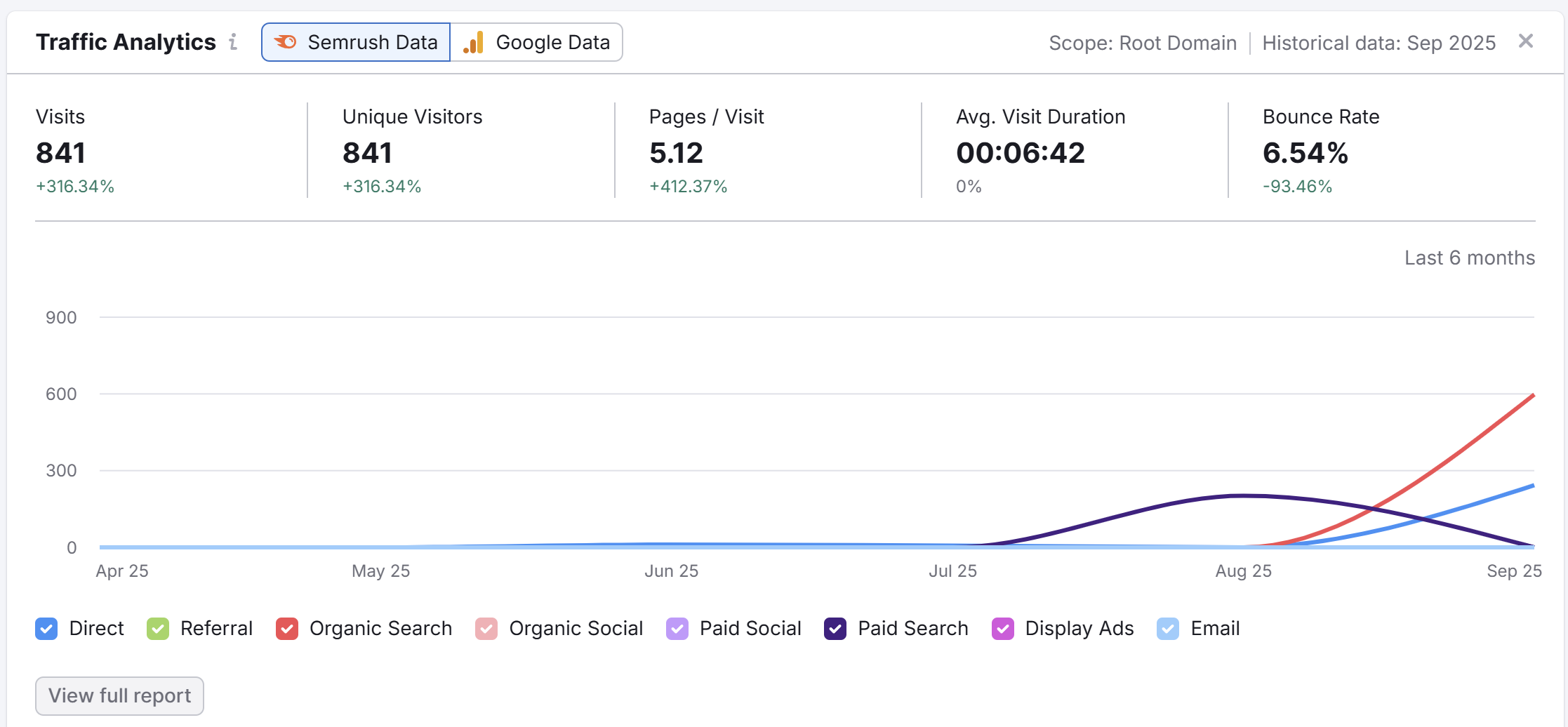Image resolution: width=1568 pixels, height=727 pixels.
Task: Click the Semrush logo icon
Action: (x=285, y=42)
